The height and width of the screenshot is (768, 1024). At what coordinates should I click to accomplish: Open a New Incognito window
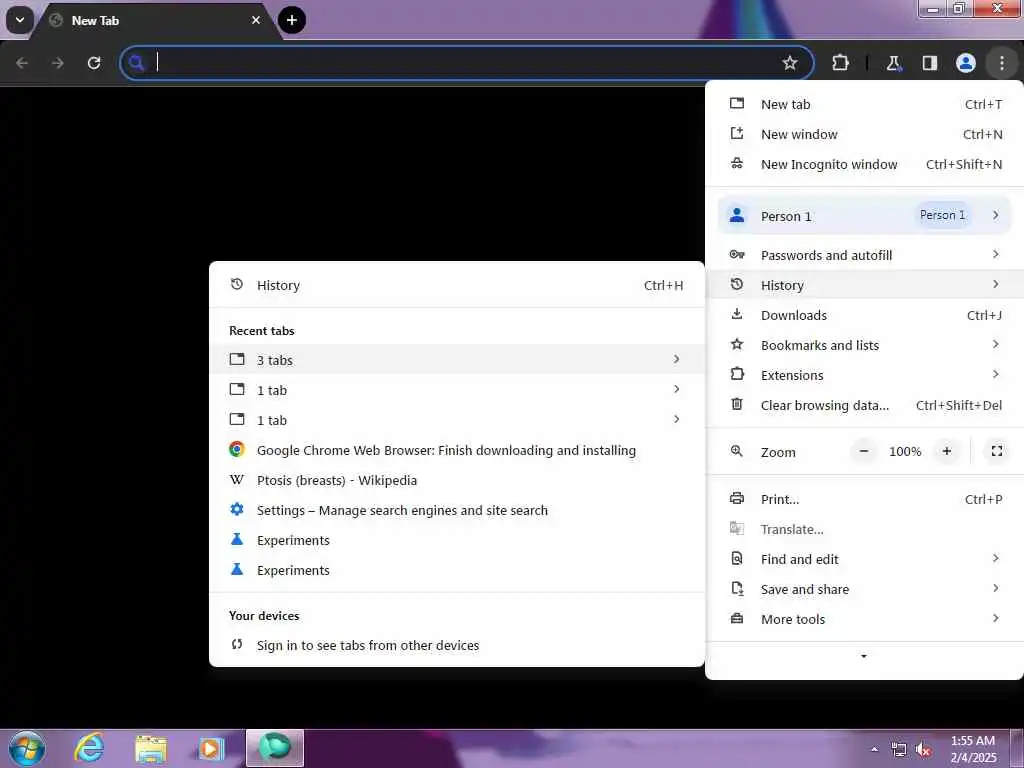pos(865,165)
